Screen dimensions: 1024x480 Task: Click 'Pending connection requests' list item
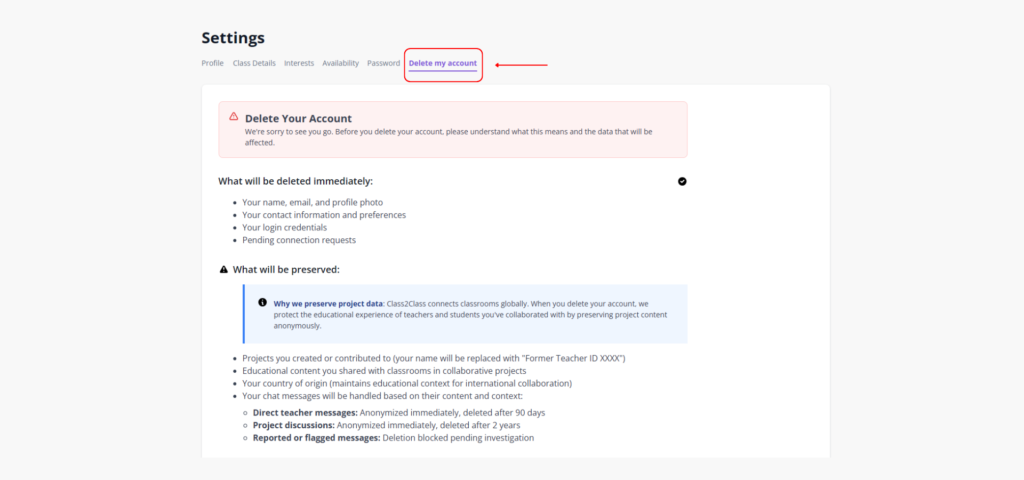click(298, 240)
